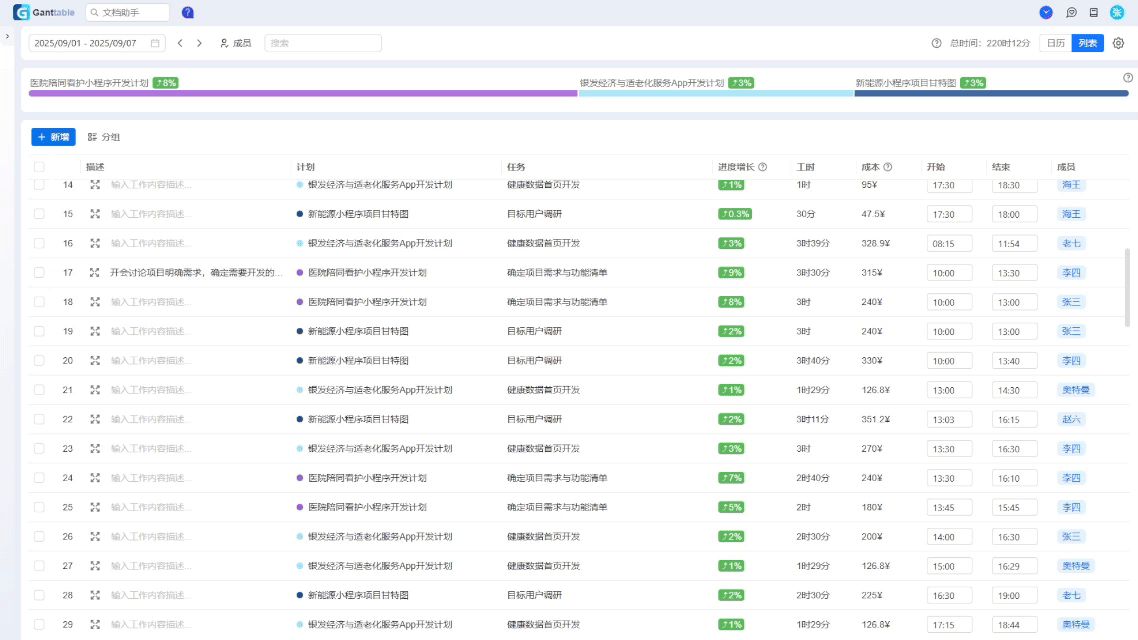Click the 文档助手 search field
The height and width of the screenshot is (640, 1138).
[x=128, y=12]
